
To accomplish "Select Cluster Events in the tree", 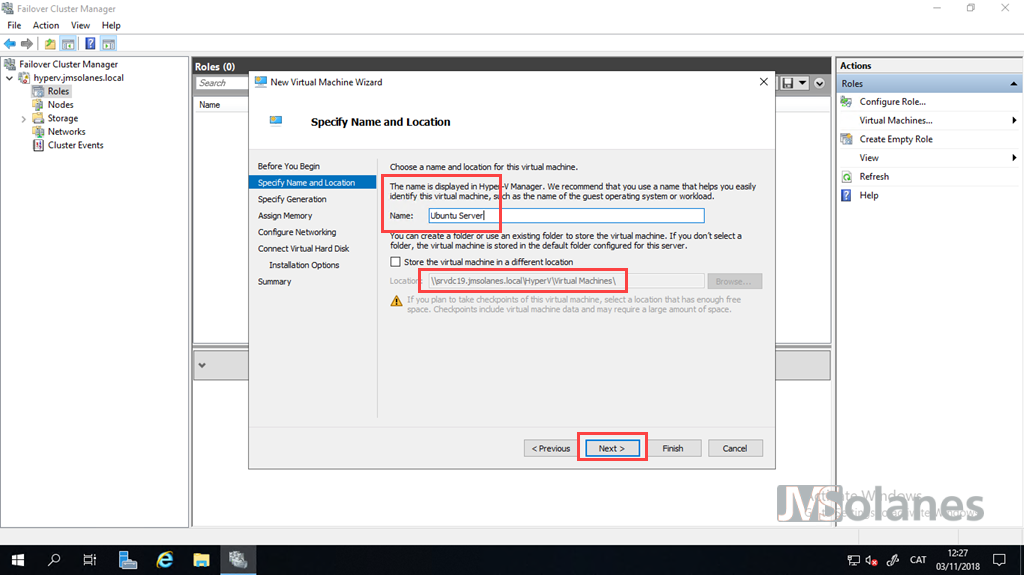I will tap(75, 146).
